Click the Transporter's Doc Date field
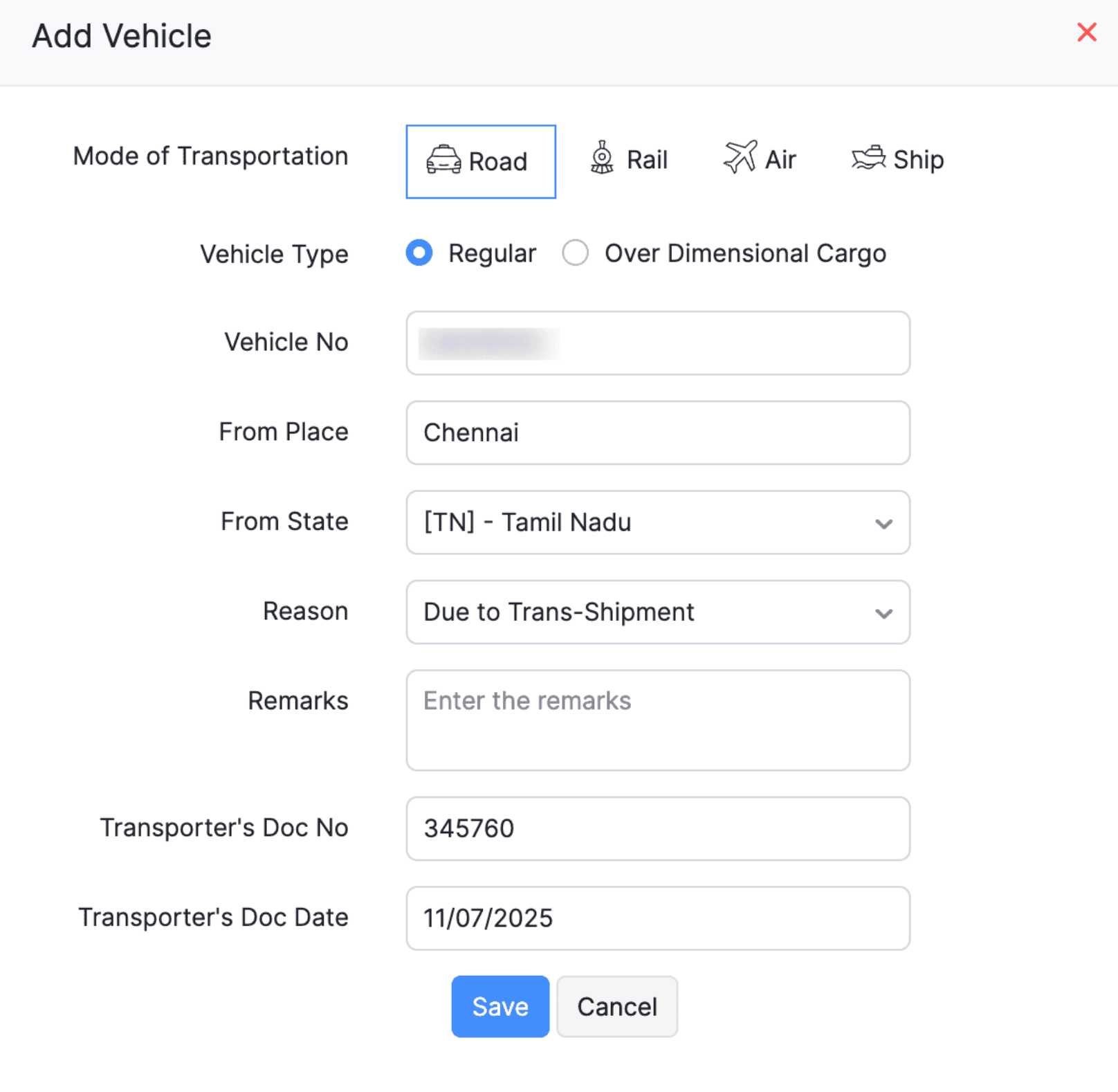This screenshot has height=1092, width=1118. [657, 918]
